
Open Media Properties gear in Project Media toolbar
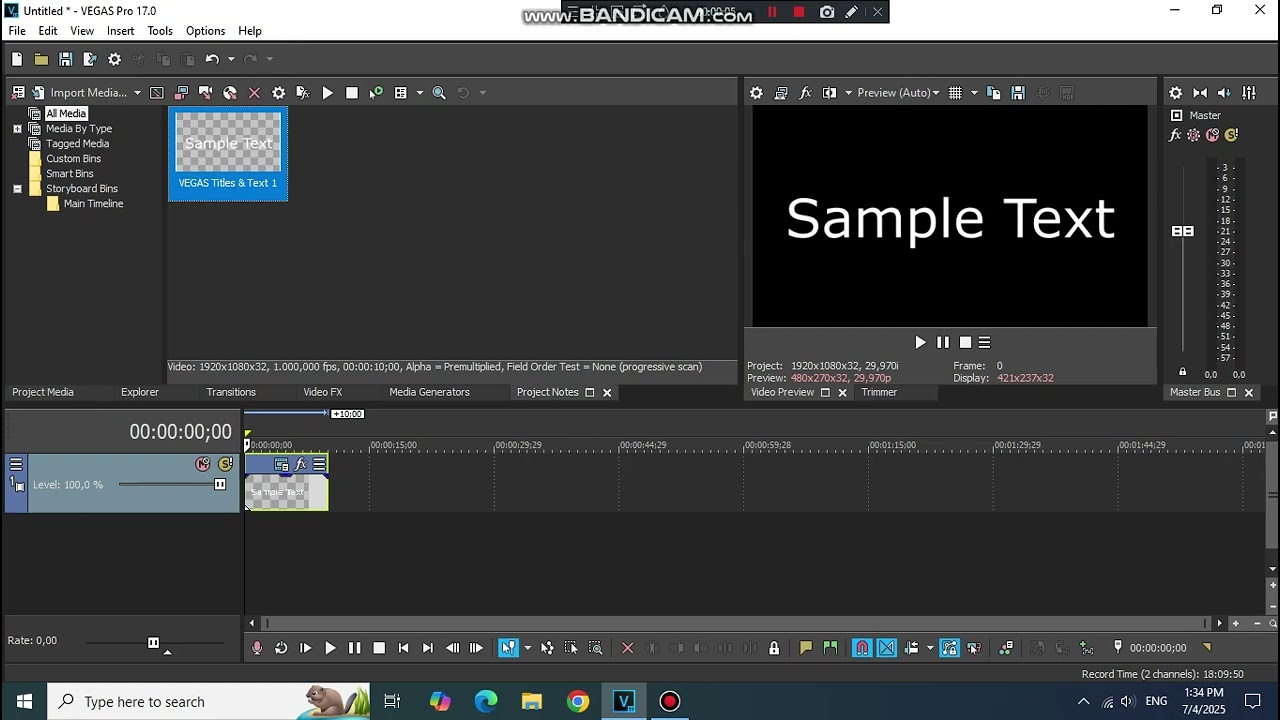tap(279, 93)
